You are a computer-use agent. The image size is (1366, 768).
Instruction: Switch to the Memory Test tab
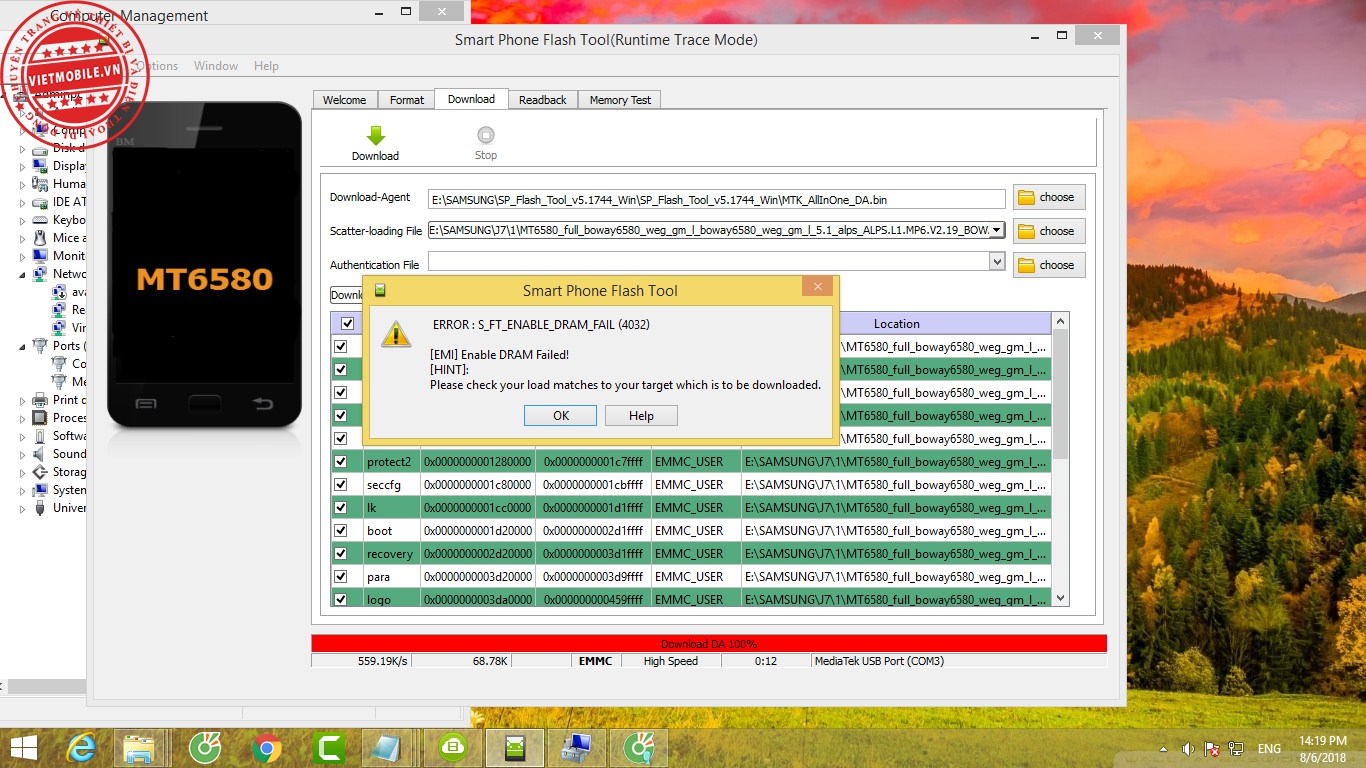[x=620, y=100]
